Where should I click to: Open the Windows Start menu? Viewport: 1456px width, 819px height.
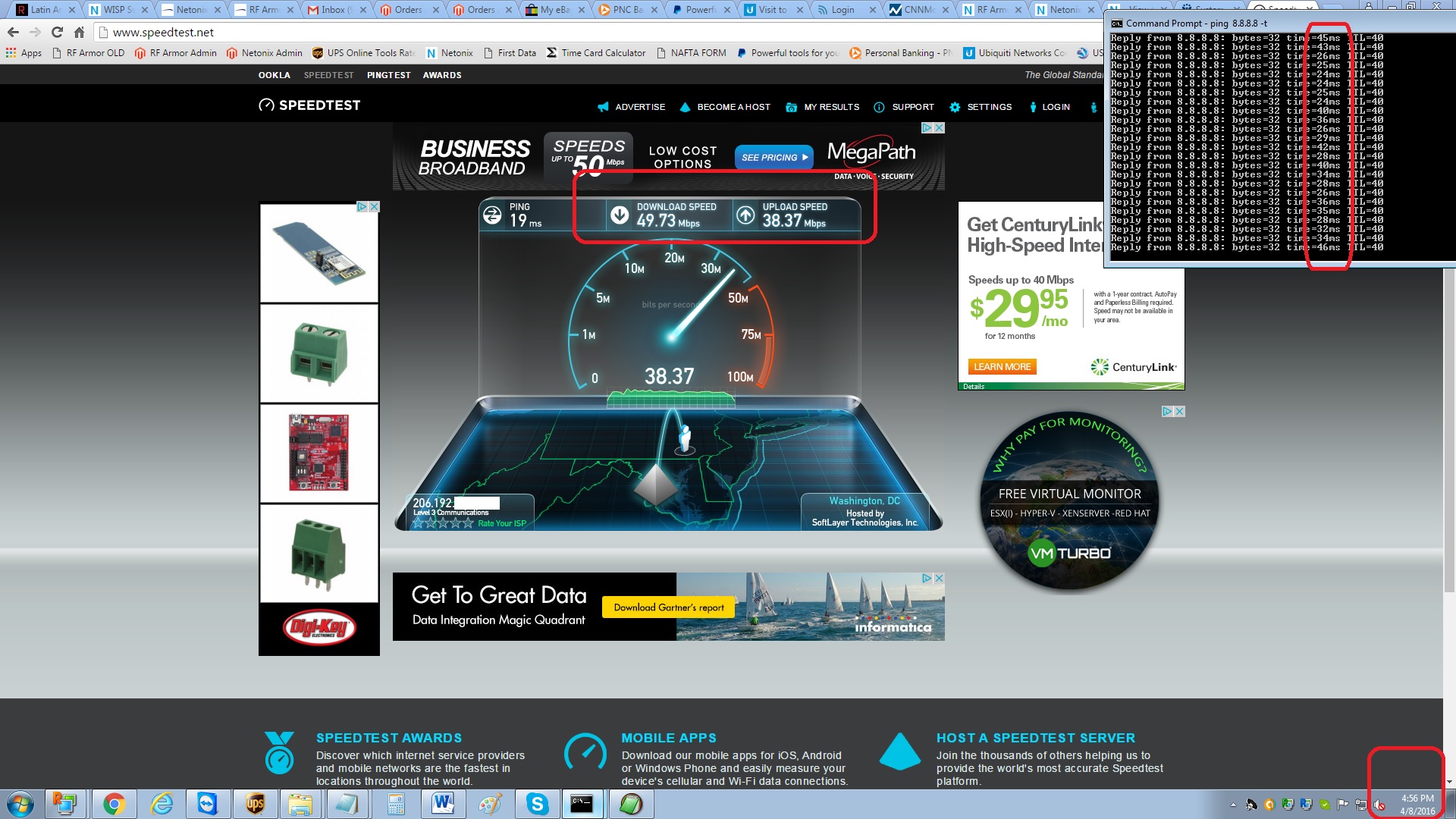(20, 804)
